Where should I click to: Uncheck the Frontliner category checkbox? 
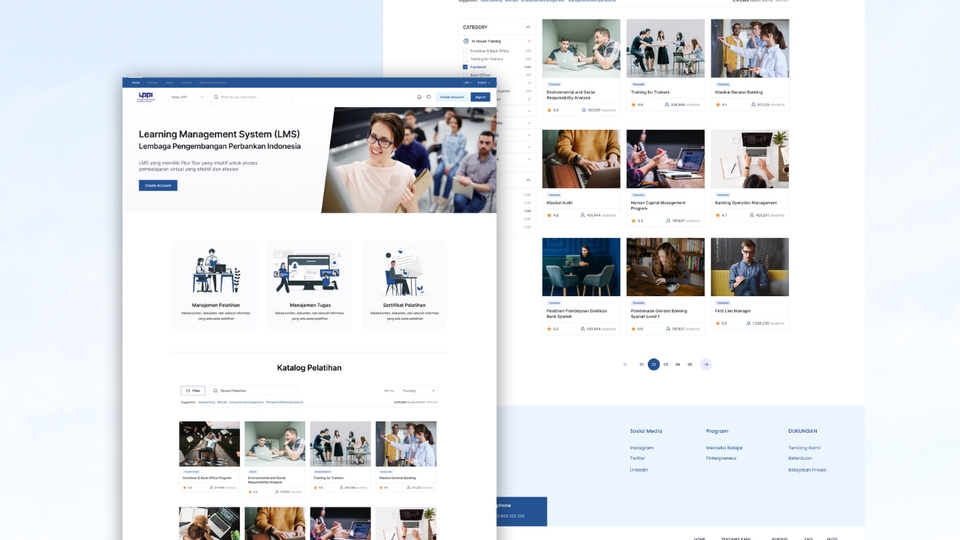(x=465, y=67)
